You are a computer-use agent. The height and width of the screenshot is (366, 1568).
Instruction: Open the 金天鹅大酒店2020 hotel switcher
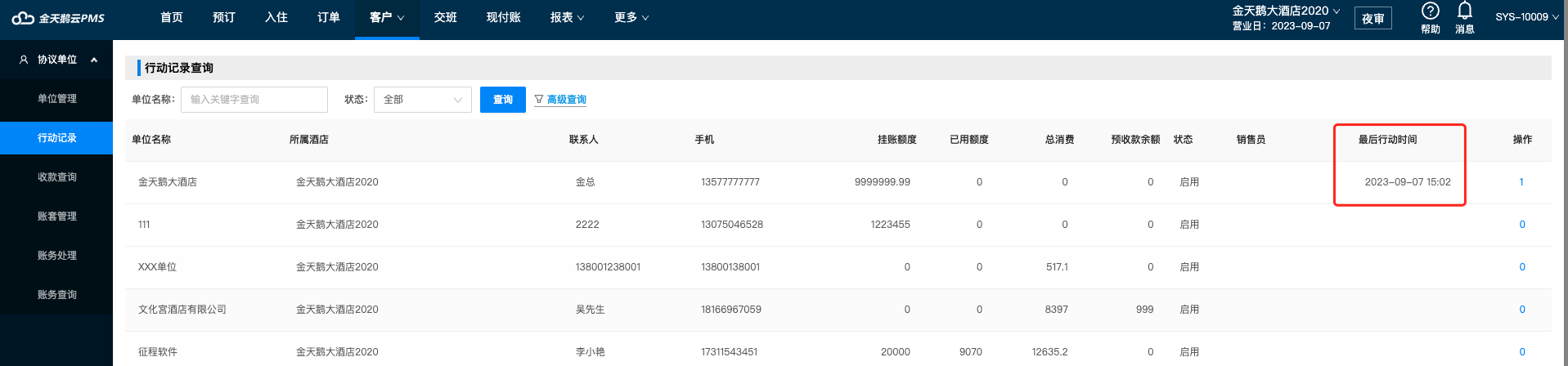1286,11
